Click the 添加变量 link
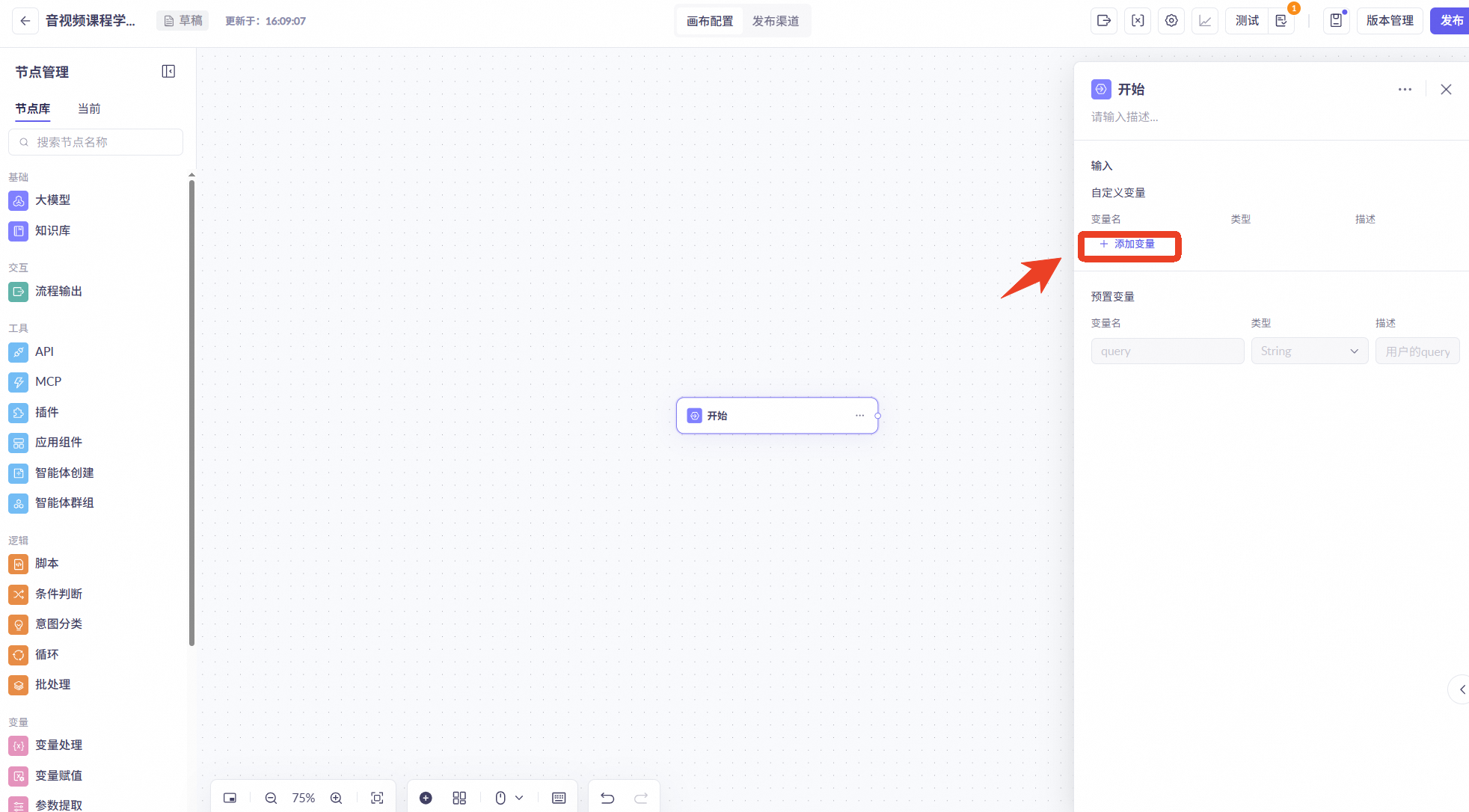 [x=1127, y=244]
